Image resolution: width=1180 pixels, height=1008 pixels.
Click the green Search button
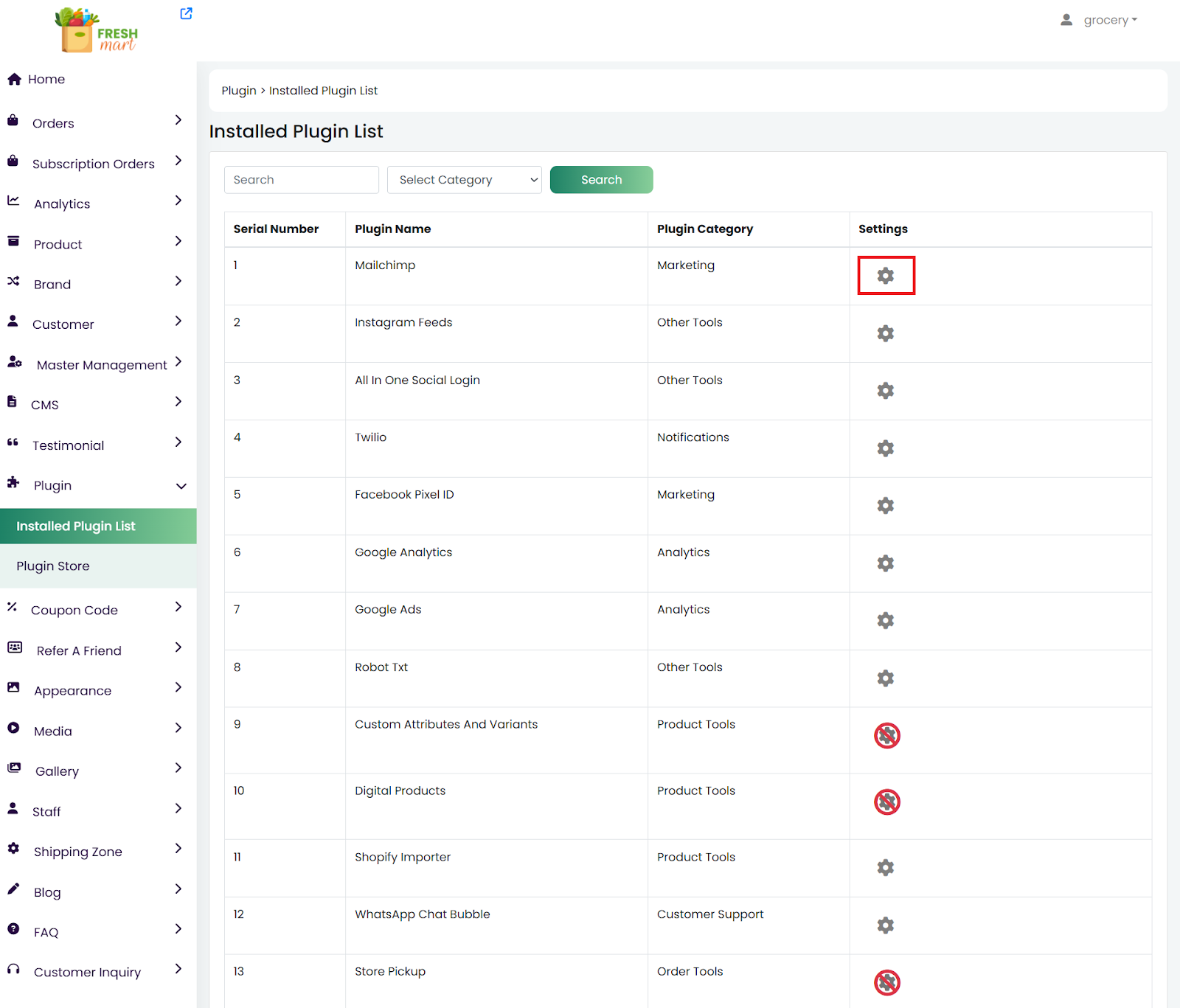(x=601, y=180)
